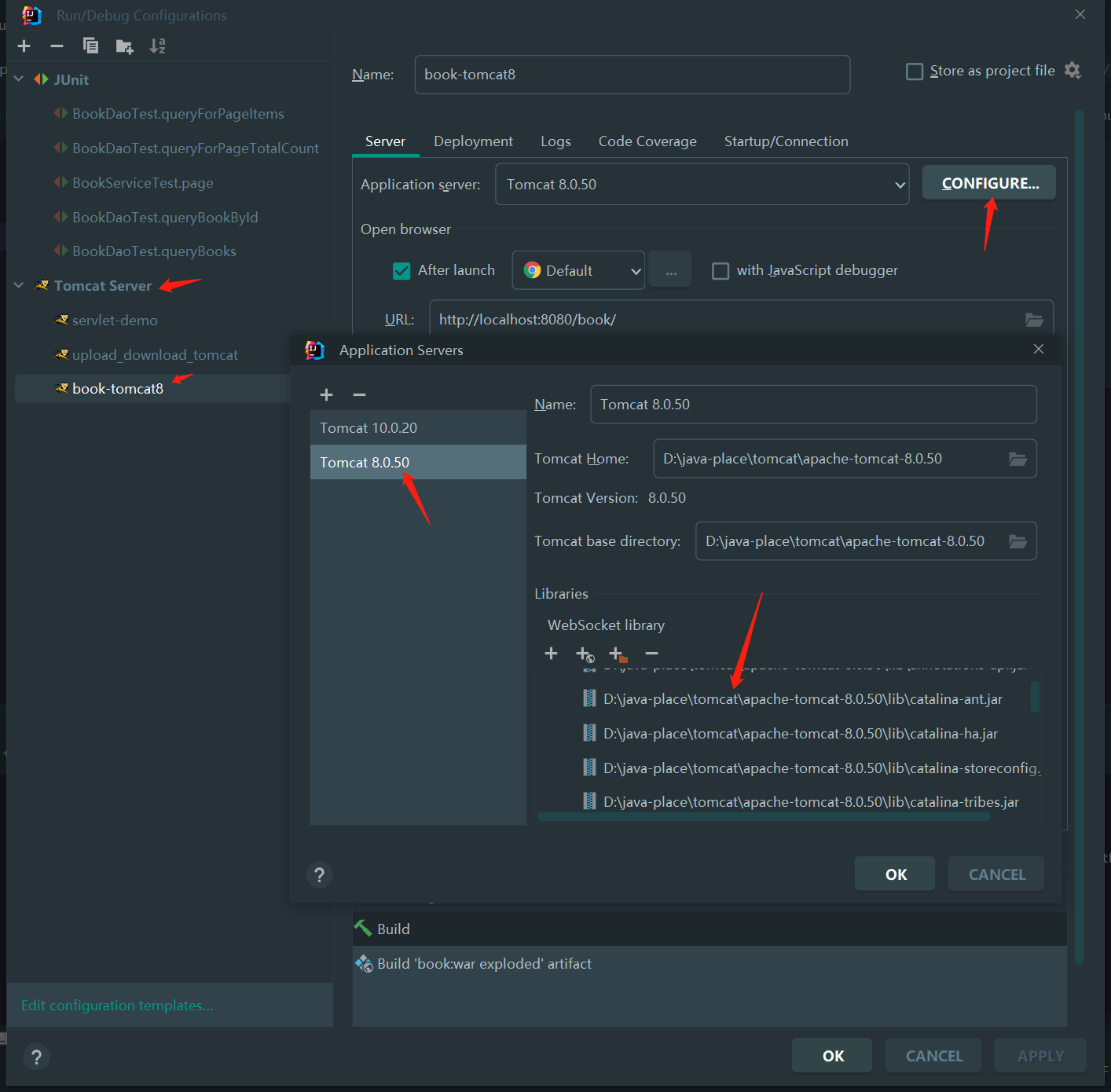Select Tomcat 8.0.50 in server list
The image size is (1111, 1092).
[x=418, y=463]
